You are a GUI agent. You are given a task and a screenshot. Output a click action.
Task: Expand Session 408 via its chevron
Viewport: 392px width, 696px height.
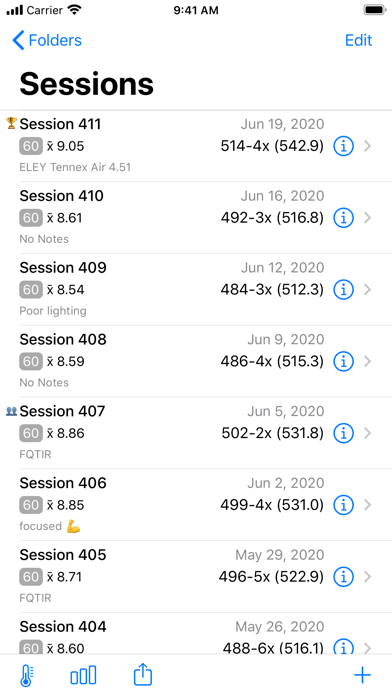[x=367, y=362]
